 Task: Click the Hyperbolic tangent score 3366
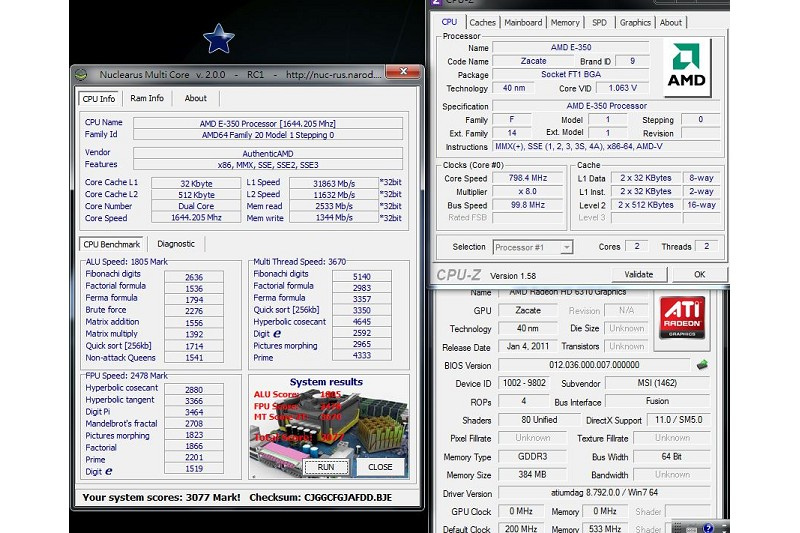pos(194,401)
